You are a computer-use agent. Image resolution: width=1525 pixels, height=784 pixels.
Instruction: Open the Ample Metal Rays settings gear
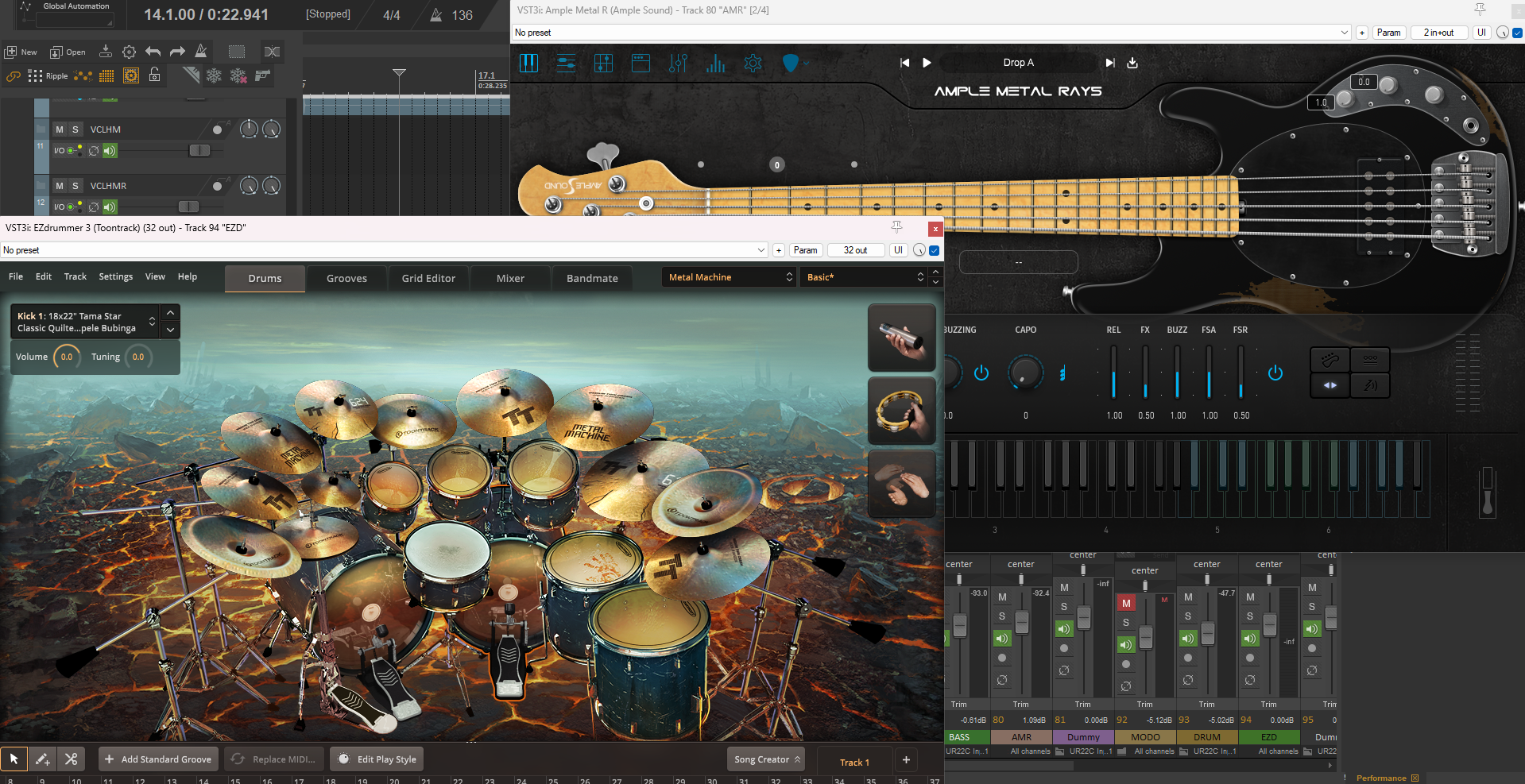pos(753,63)
